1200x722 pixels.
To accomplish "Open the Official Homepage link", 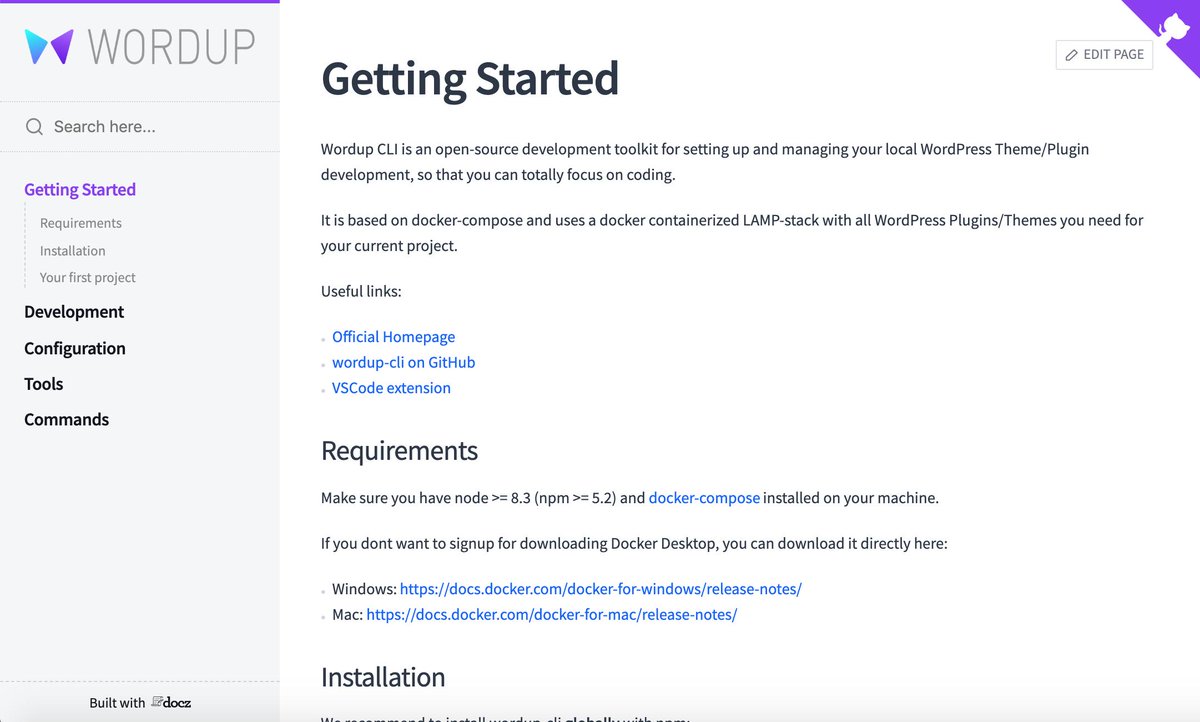I will (394, 337).
